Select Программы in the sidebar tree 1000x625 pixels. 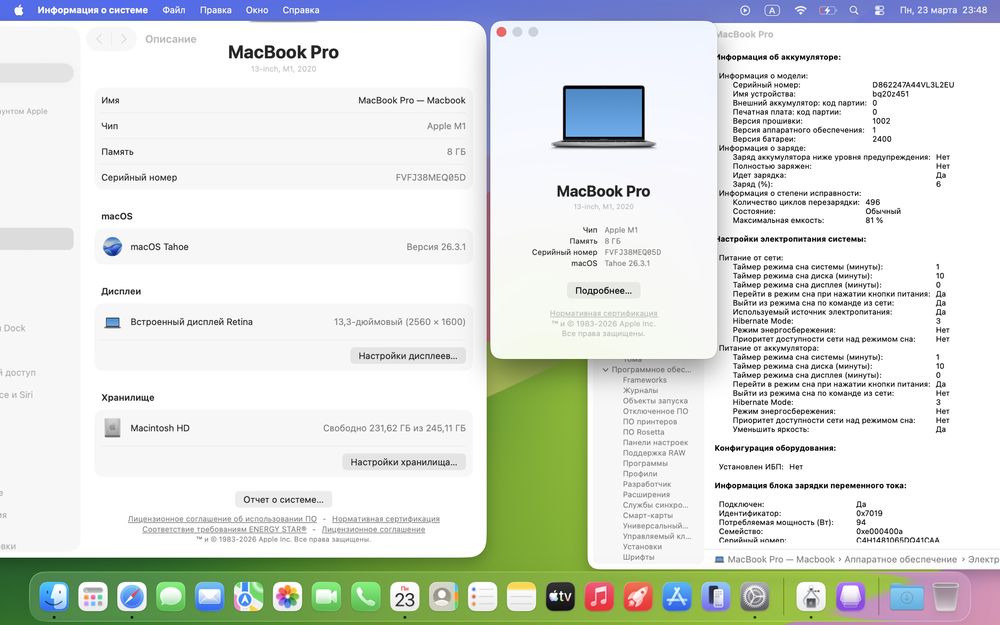click(x=645, y=463)
